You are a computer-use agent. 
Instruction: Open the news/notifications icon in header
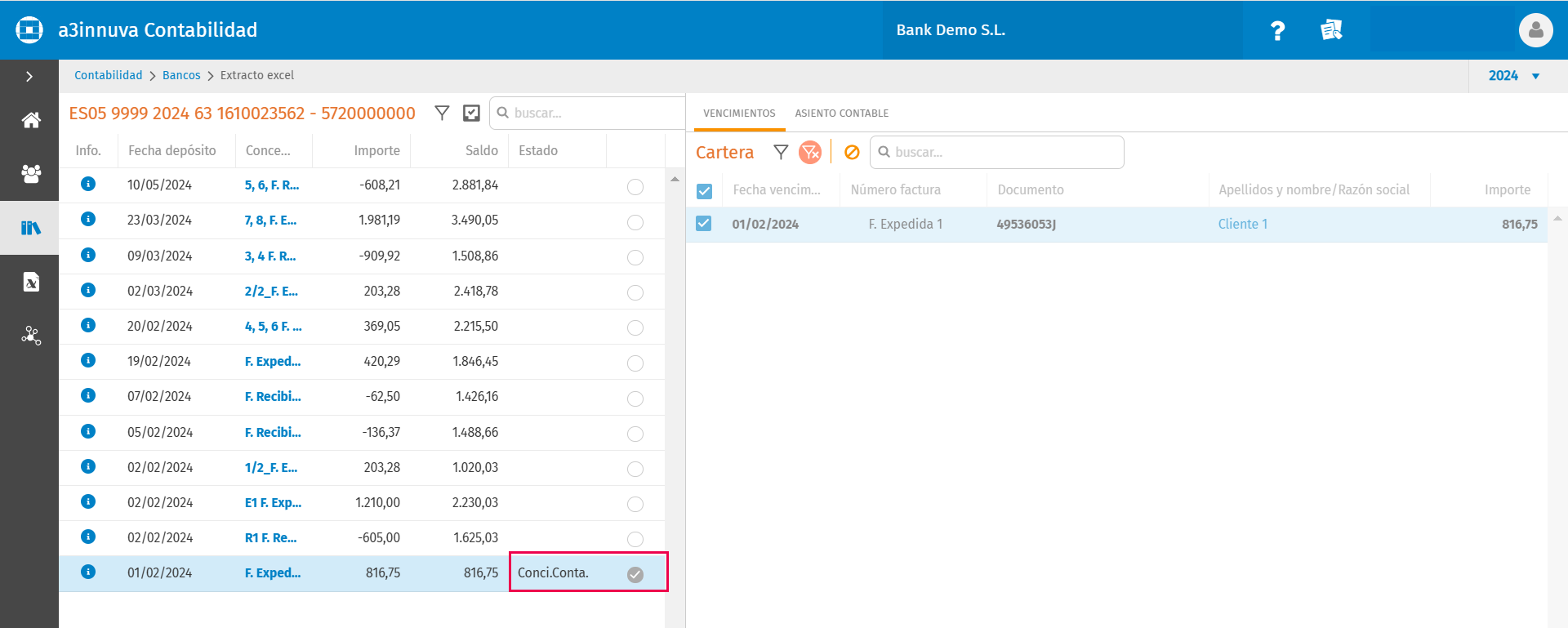(x=1331, y=30)
